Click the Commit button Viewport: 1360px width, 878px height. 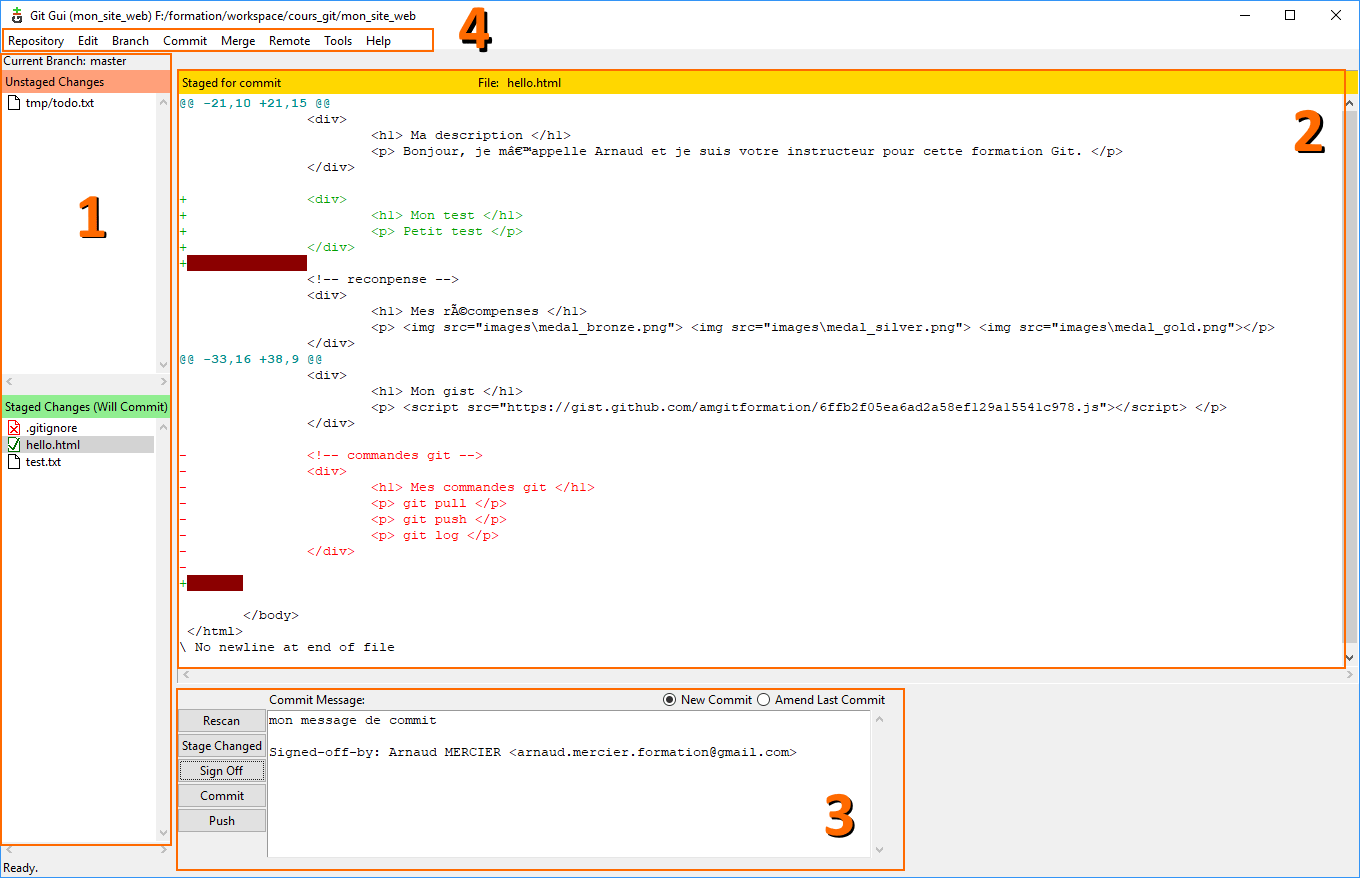tap(221, 795)
